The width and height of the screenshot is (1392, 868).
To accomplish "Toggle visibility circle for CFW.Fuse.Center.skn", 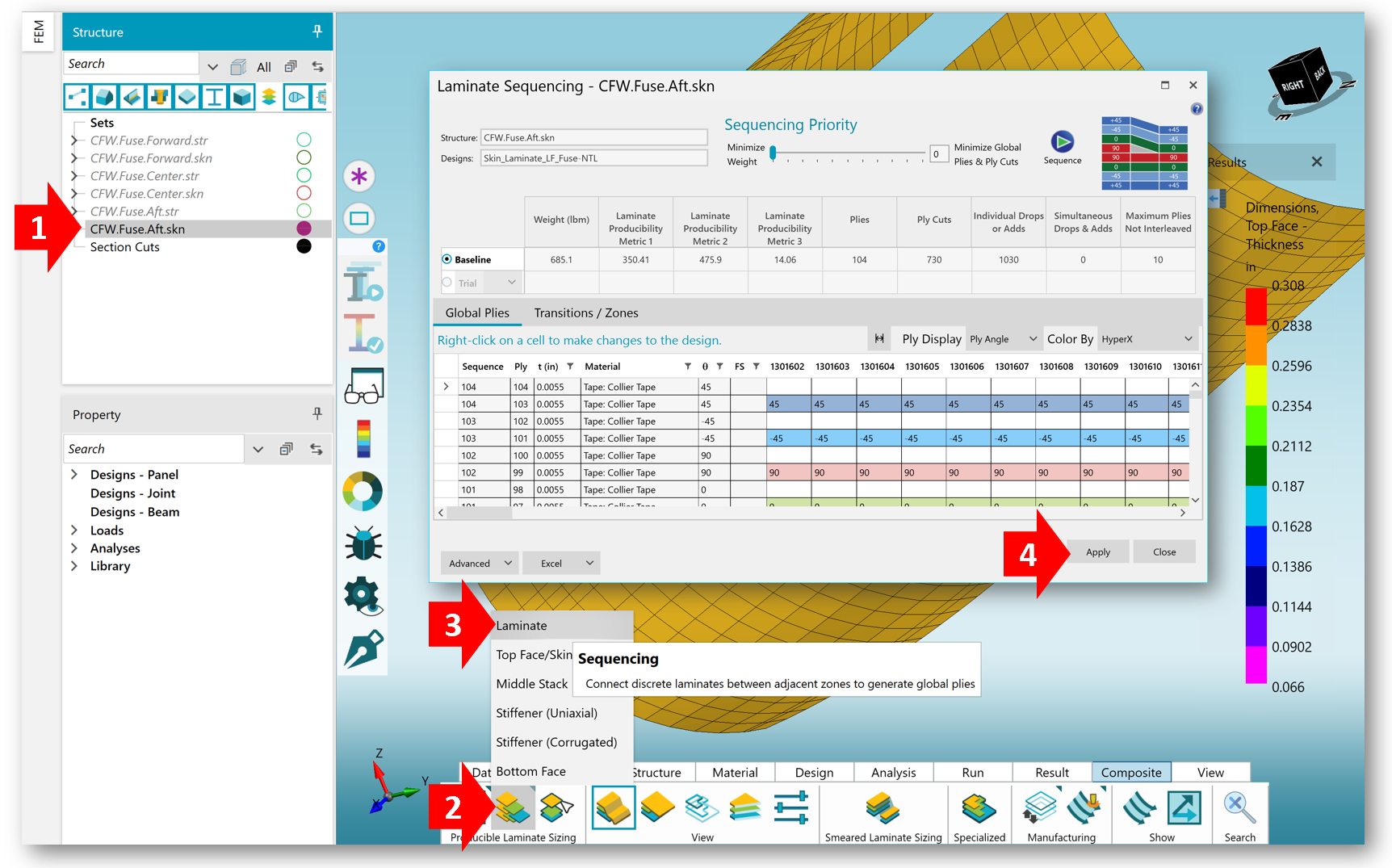I will point(304,193).
